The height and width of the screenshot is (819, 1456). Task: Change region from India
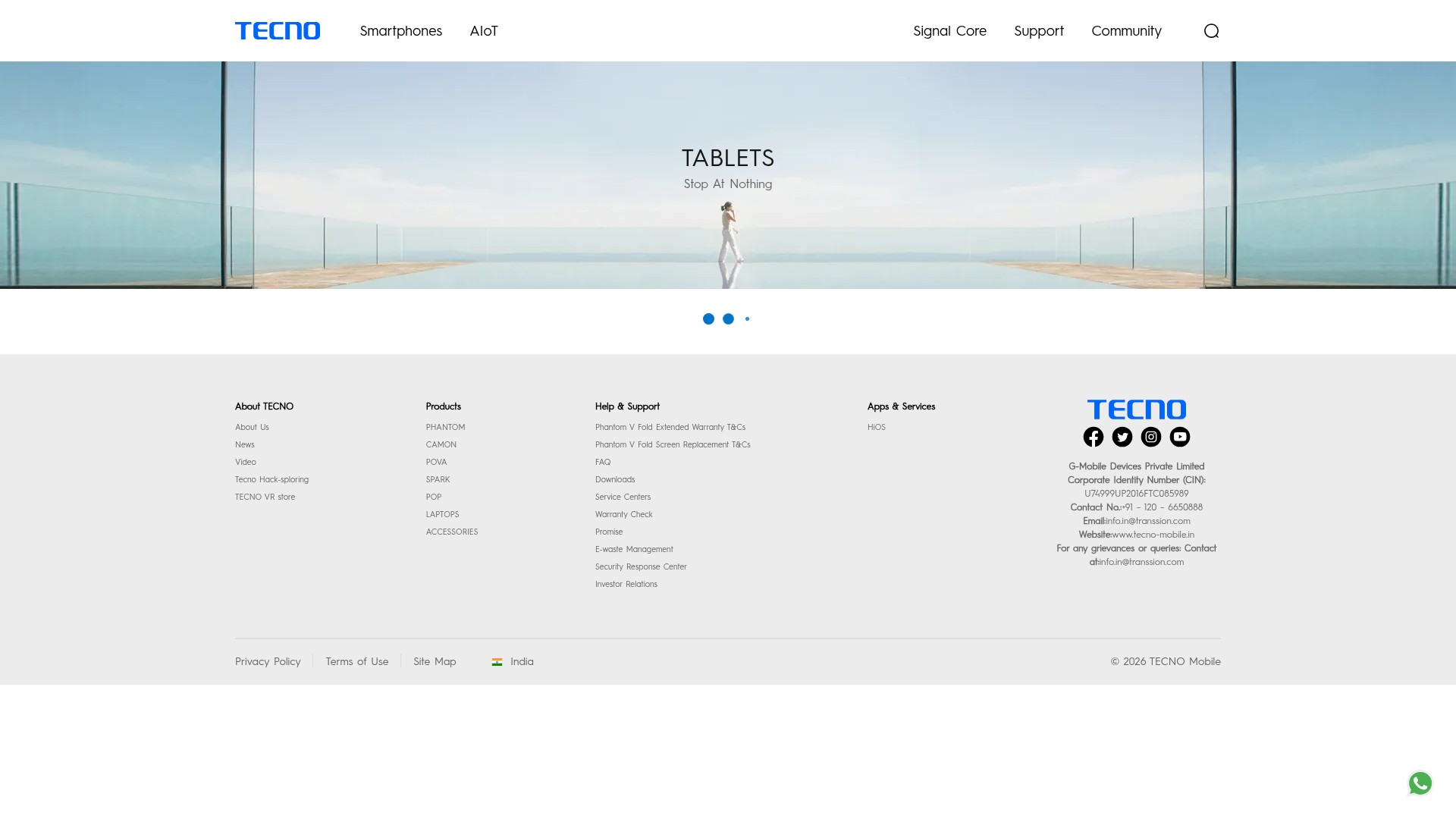point(522,662)
